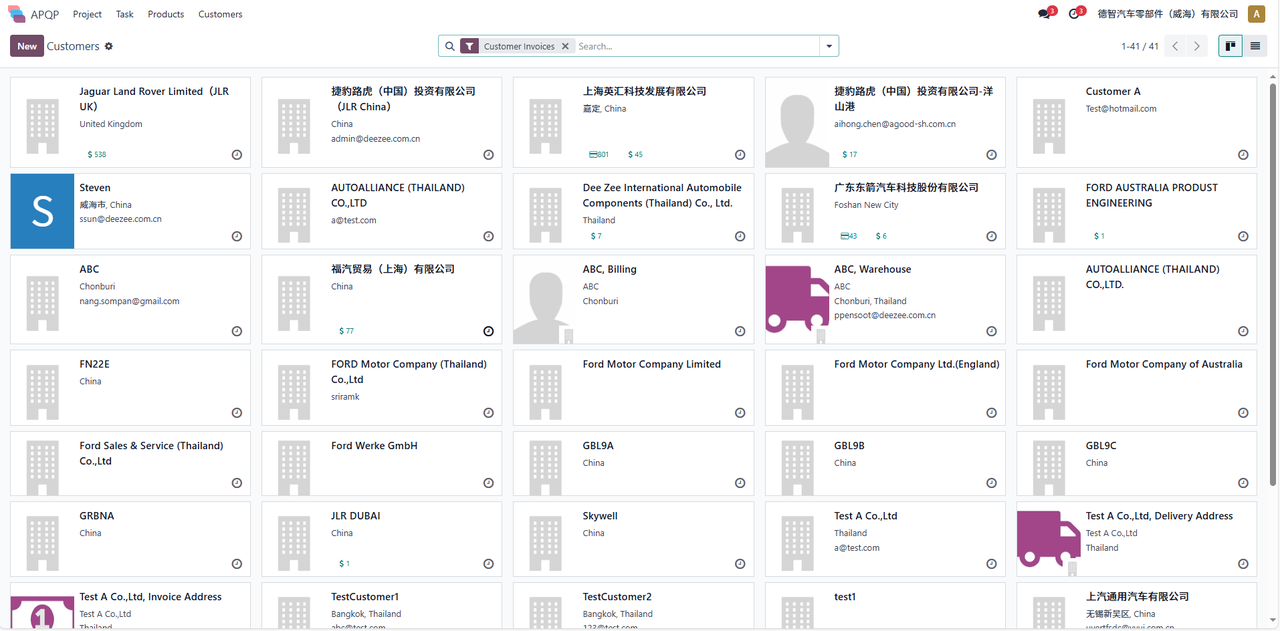Click into the Search input field

point(695,46)
